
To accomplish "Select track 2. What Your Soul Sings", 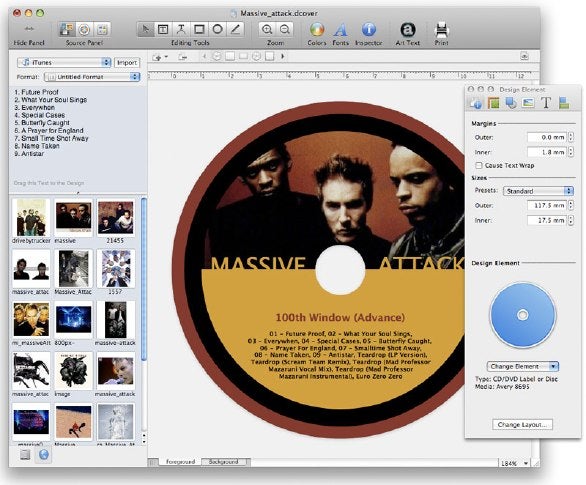I will click(50, 100).
